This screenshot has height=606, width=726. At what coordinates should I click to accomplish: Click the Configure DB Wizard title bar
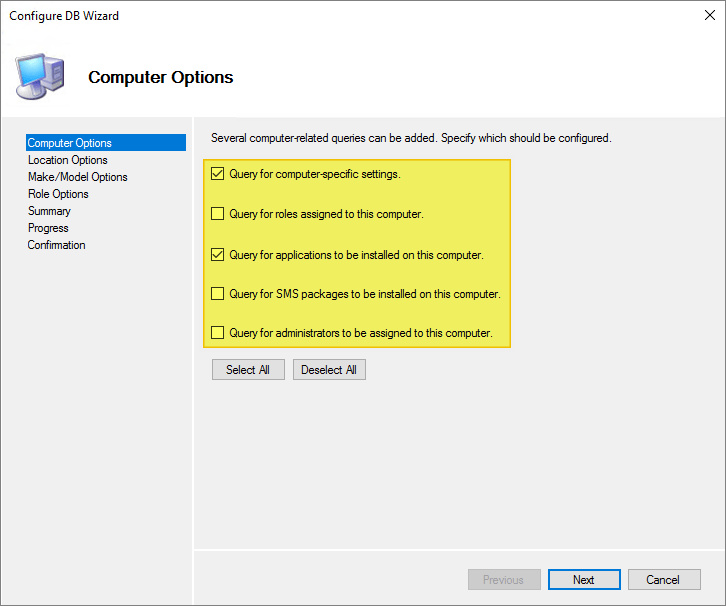tap(300, 16)
